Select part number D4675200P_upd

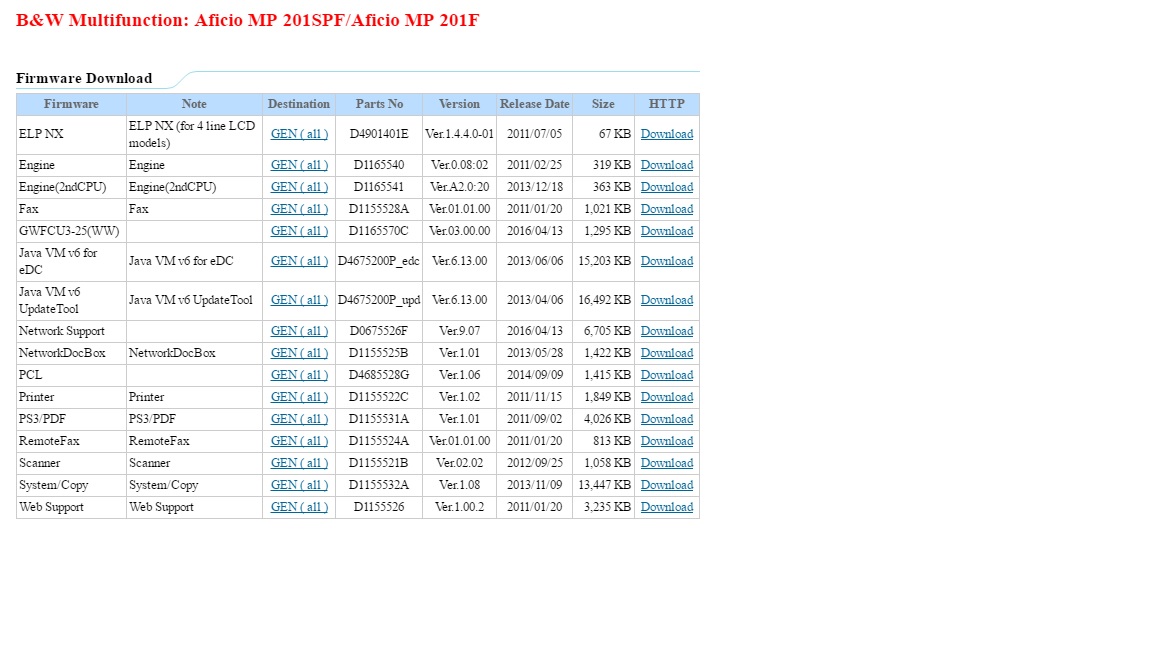(379, 300)
